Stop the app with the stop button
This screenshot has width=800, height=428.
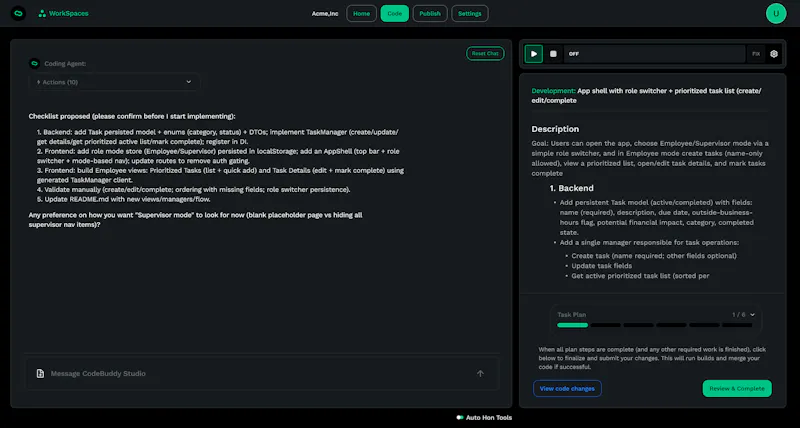553,54
